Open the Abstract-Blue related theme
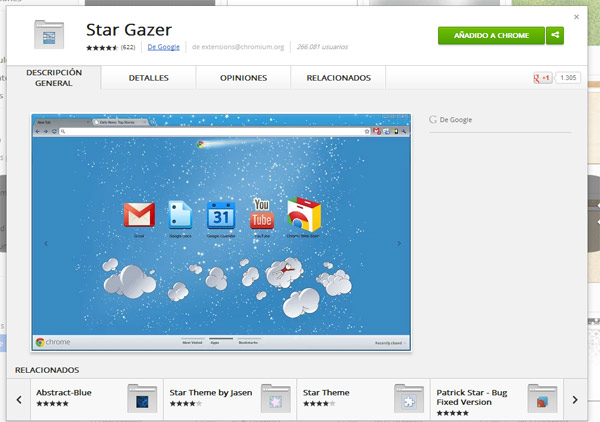The image size is (600, 422). click(x=97, y=399)
